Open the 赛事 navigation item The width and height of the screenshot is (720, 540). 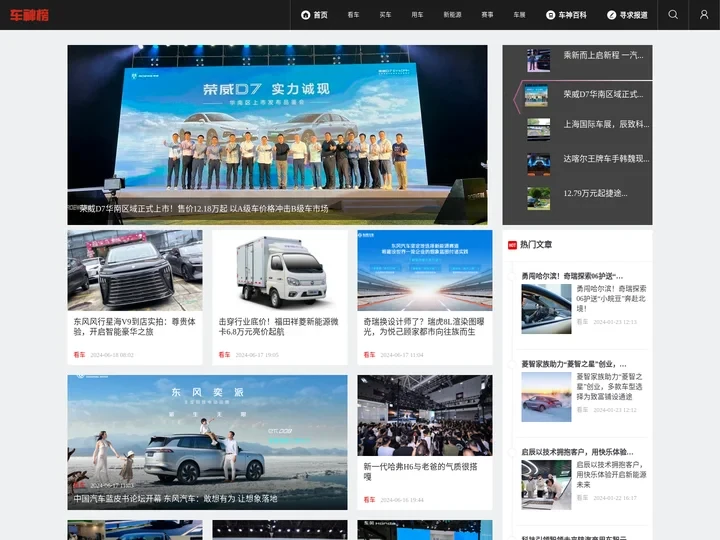[x=487, y=15]
